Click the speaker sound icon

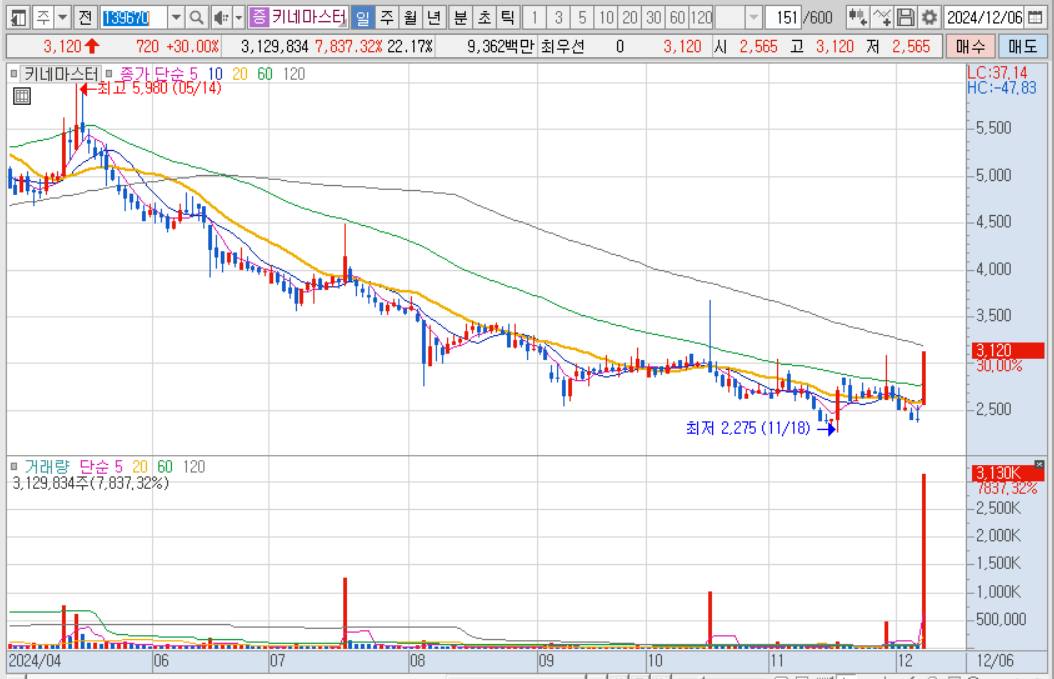coord(220,17)
